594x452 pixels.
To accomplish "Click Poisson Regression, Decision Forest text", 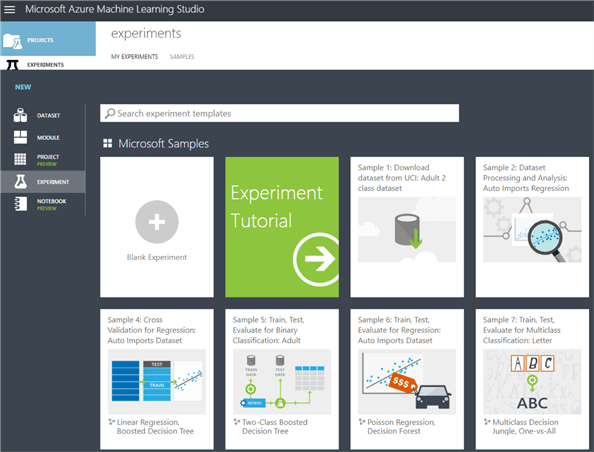I will (x=401, y=427).
